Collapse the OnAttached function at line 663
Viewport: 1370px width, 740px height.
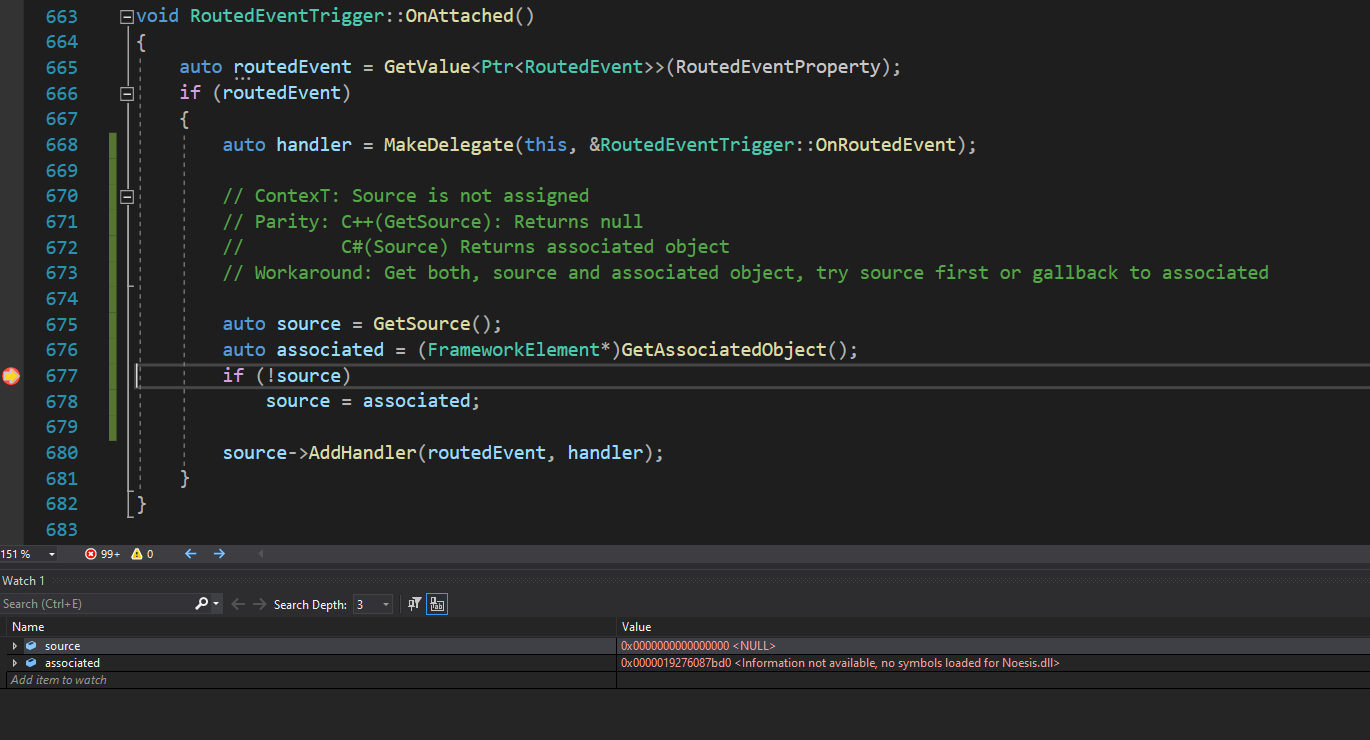coord(126,17)
